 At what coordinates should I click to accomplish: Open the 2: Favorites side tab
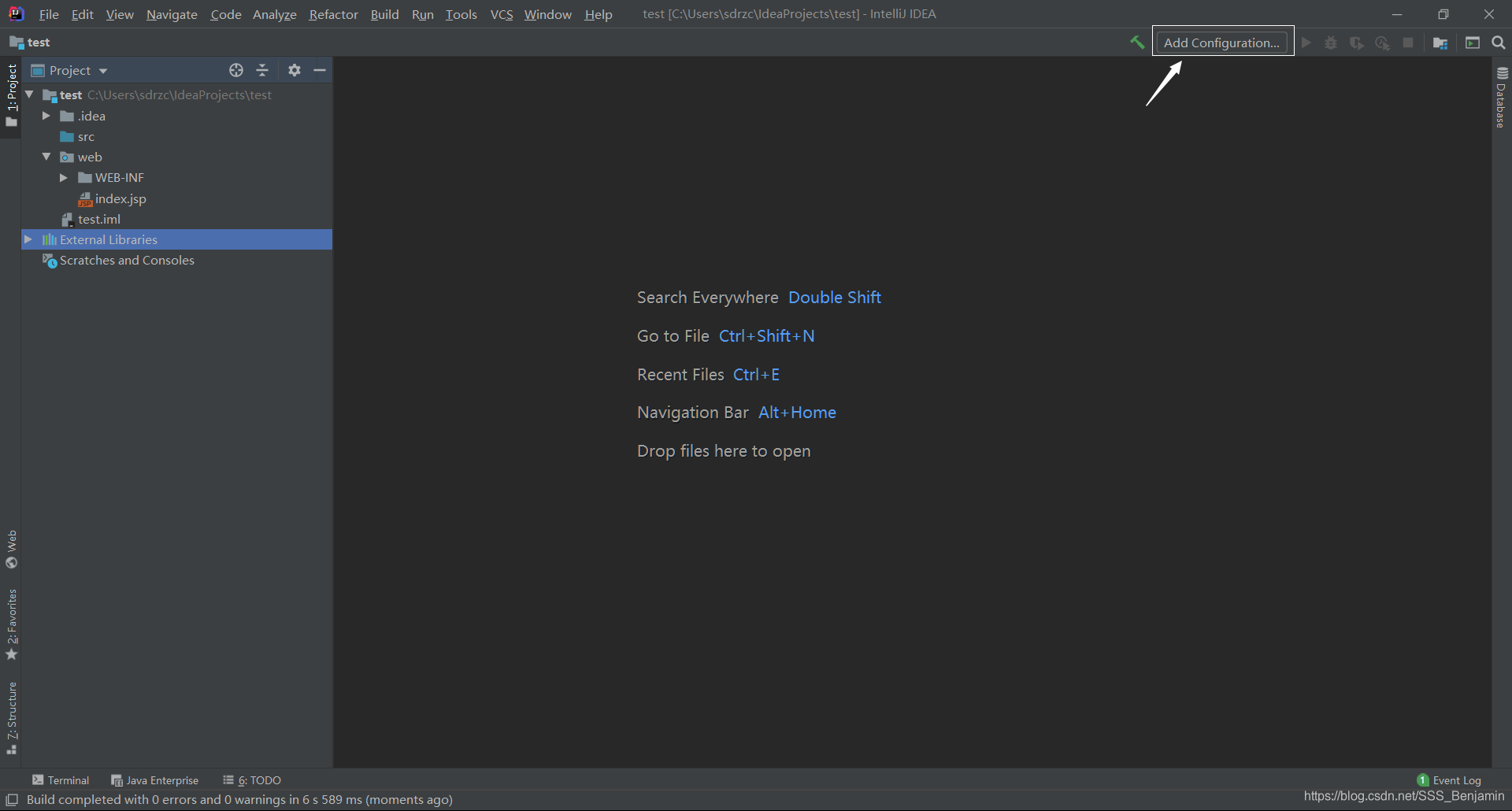pyautogui.click(x=11, y=625)
